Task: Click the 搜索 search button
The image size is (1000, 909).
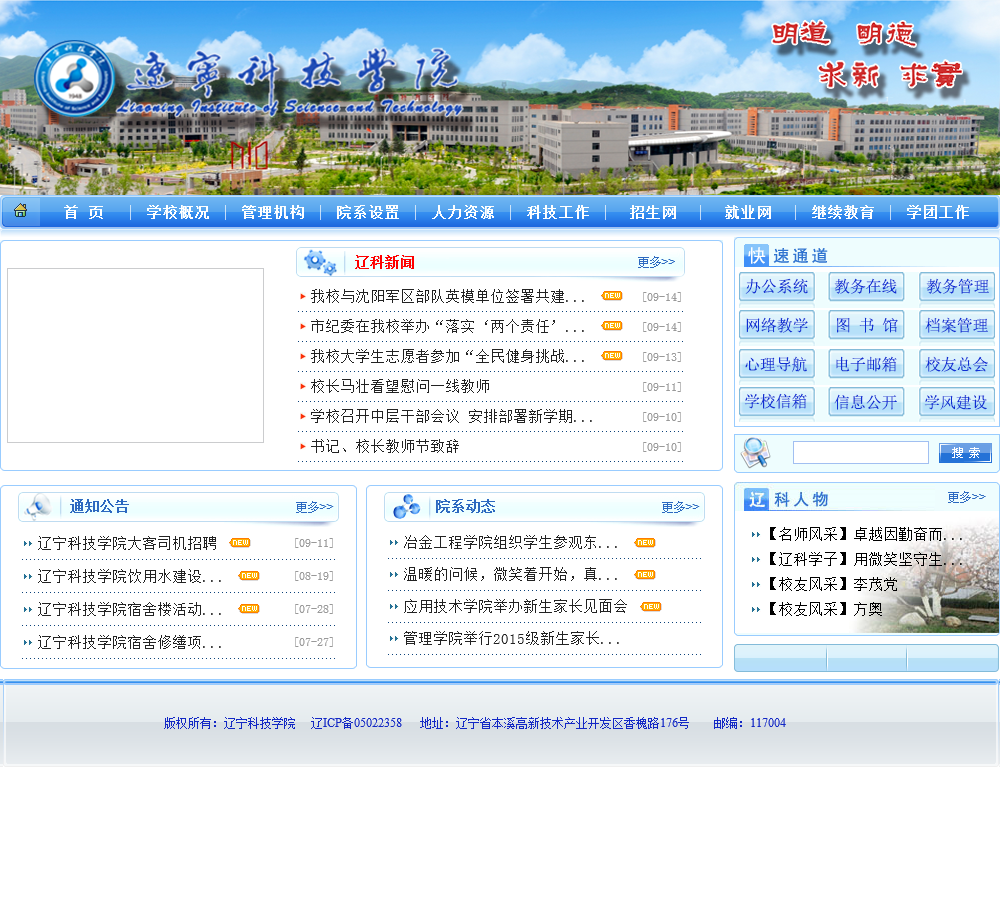Action: click(x=965, y=453)
